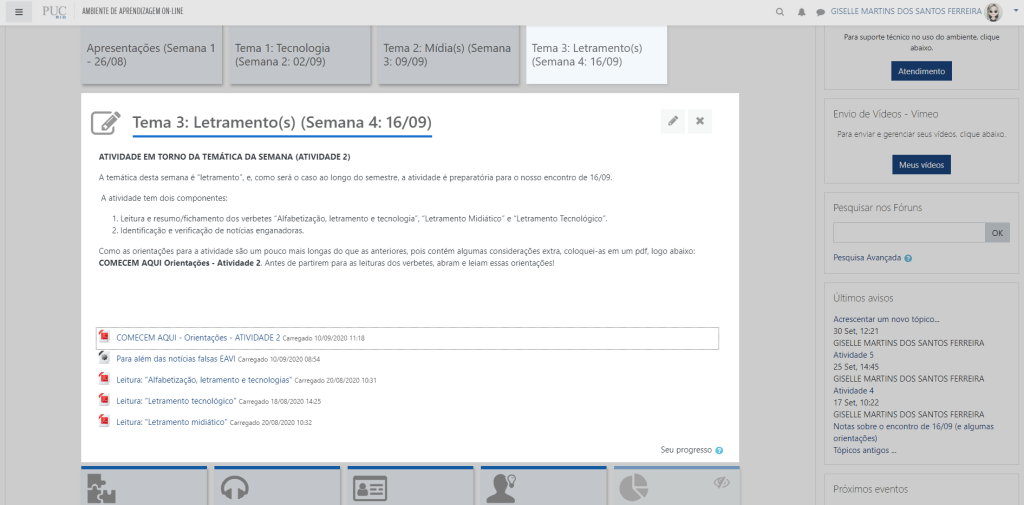
Task: Click the forum search input field
Action: (x=909, y=232)
